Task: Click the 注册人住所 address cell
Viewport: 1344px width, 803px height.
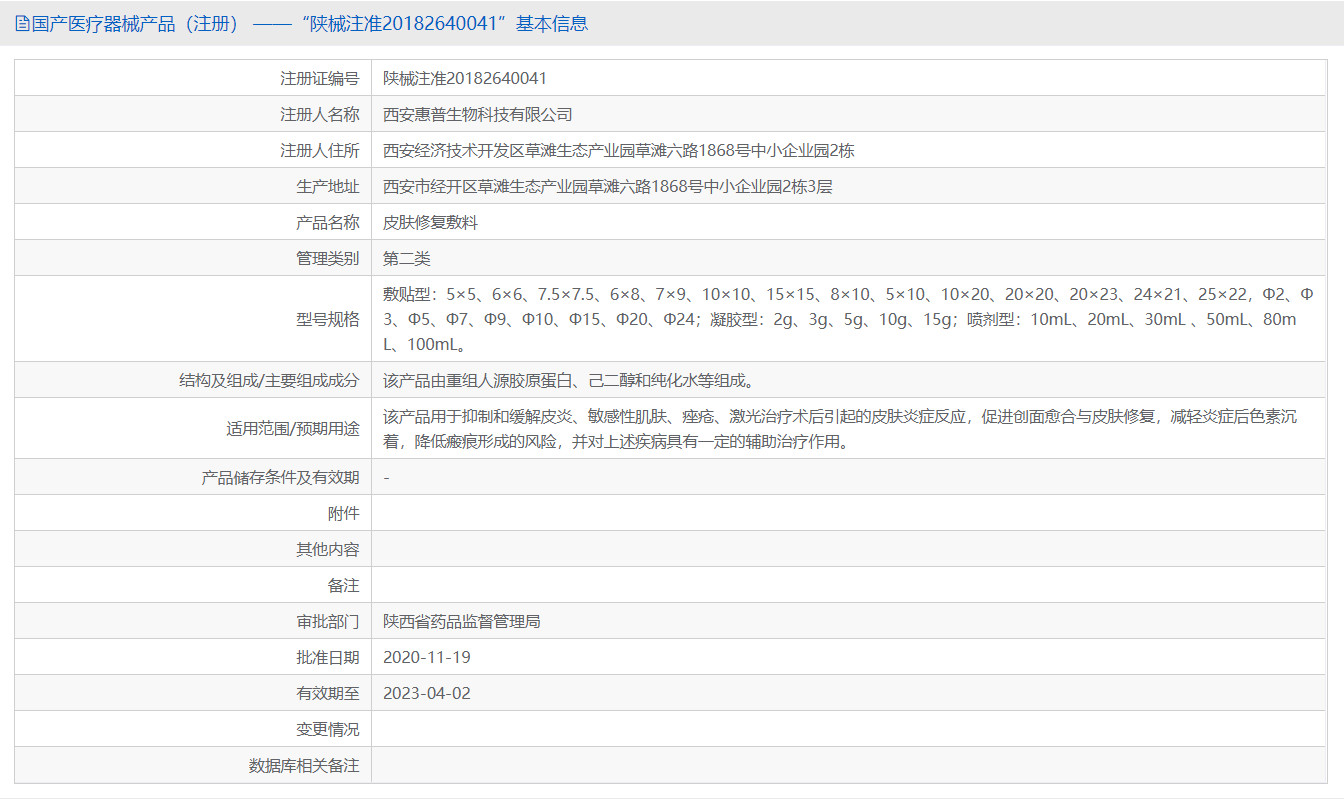Action: point(600,149)
